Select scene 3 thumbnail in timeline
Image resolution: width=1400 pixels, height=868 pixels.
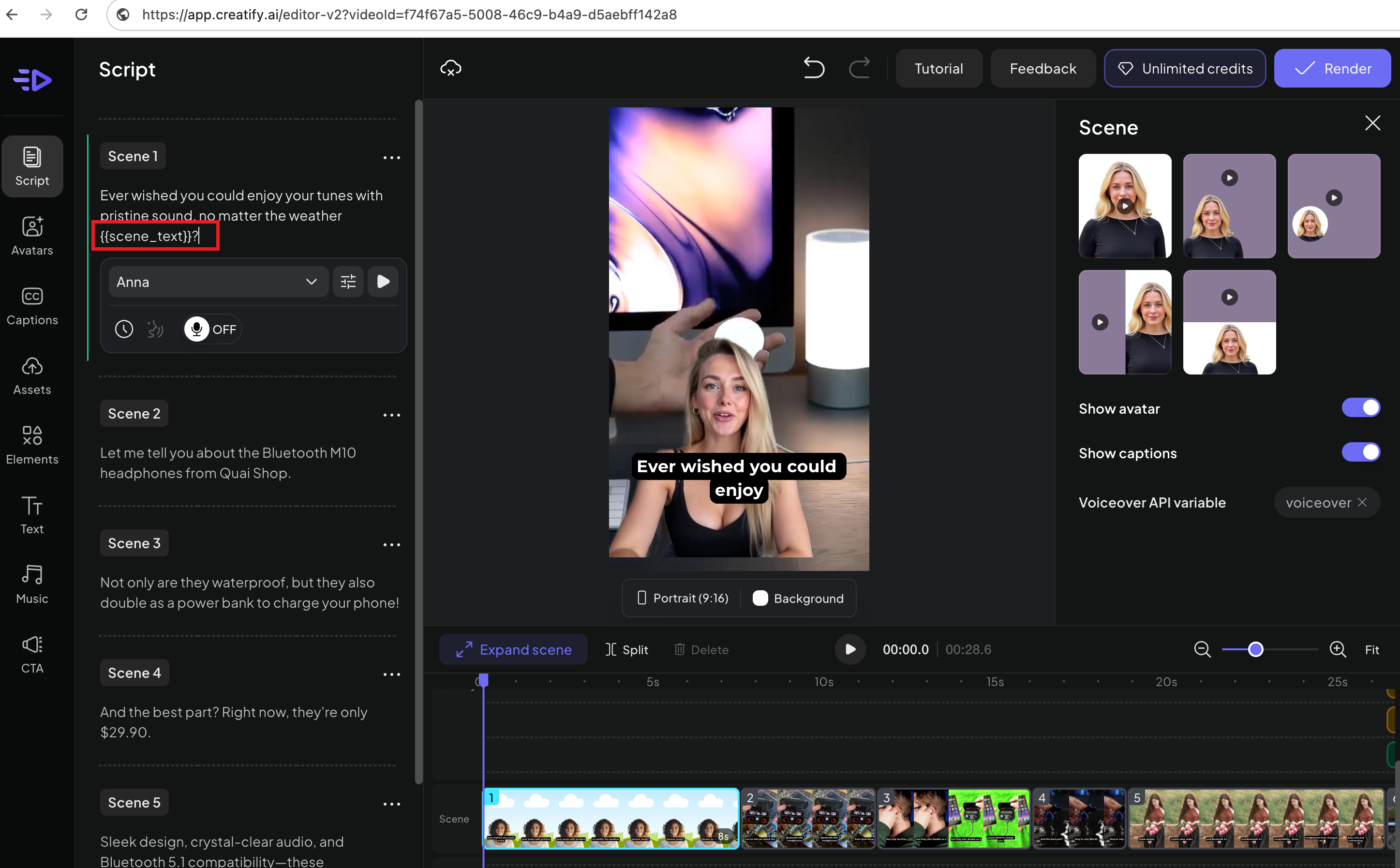point(953,818)
